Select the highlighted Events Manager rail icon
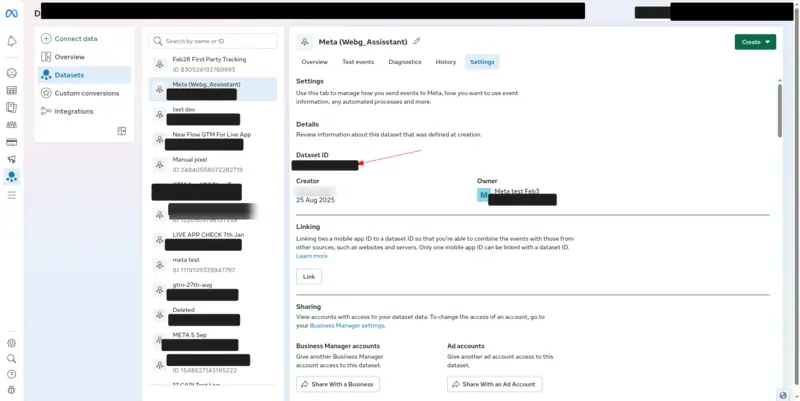Viewport: 800px width, 401px height. pos(11,177)
